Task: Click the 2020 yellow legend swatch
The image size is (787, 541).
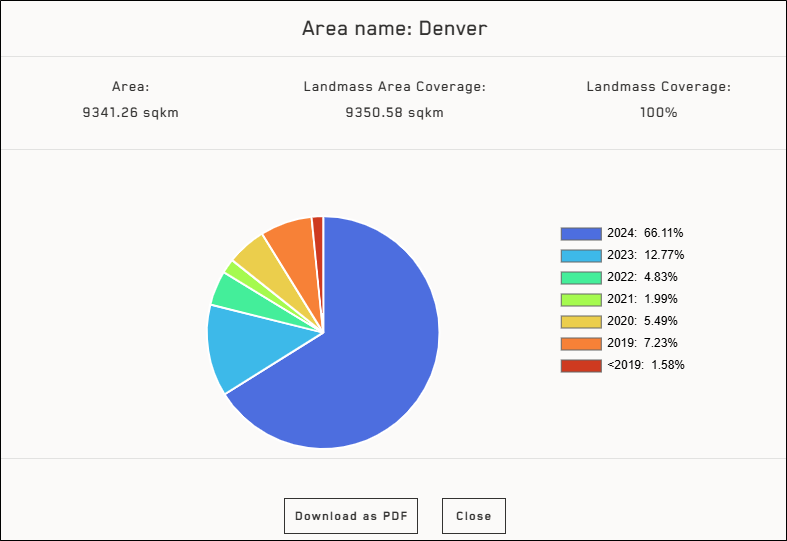Action: [580, 321]
